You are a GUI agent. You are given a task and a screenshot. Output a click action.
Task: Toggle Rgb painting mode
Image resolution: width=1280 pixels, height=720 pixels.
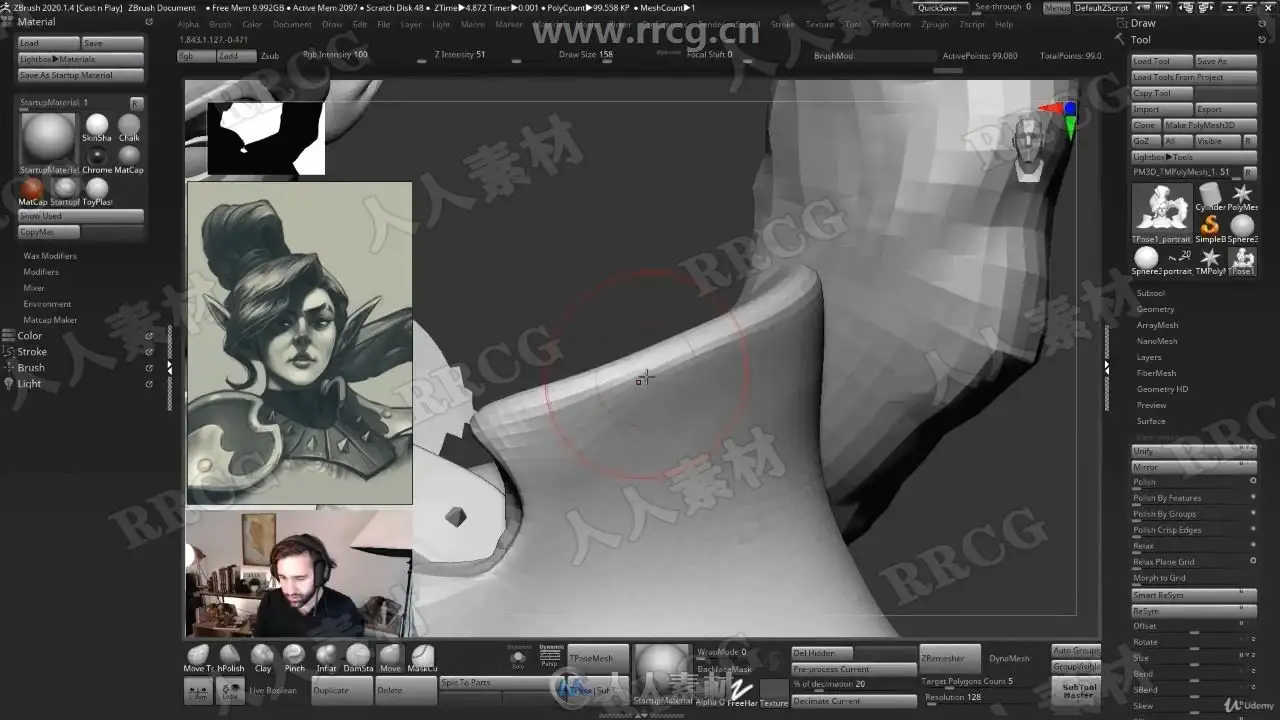[x=195, y=56]
